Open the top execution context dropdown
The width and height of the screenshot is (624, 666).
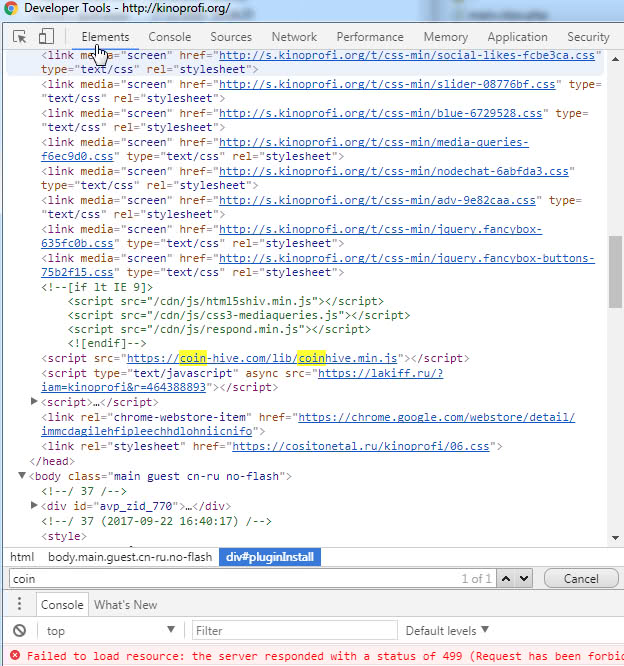point(110,631)
